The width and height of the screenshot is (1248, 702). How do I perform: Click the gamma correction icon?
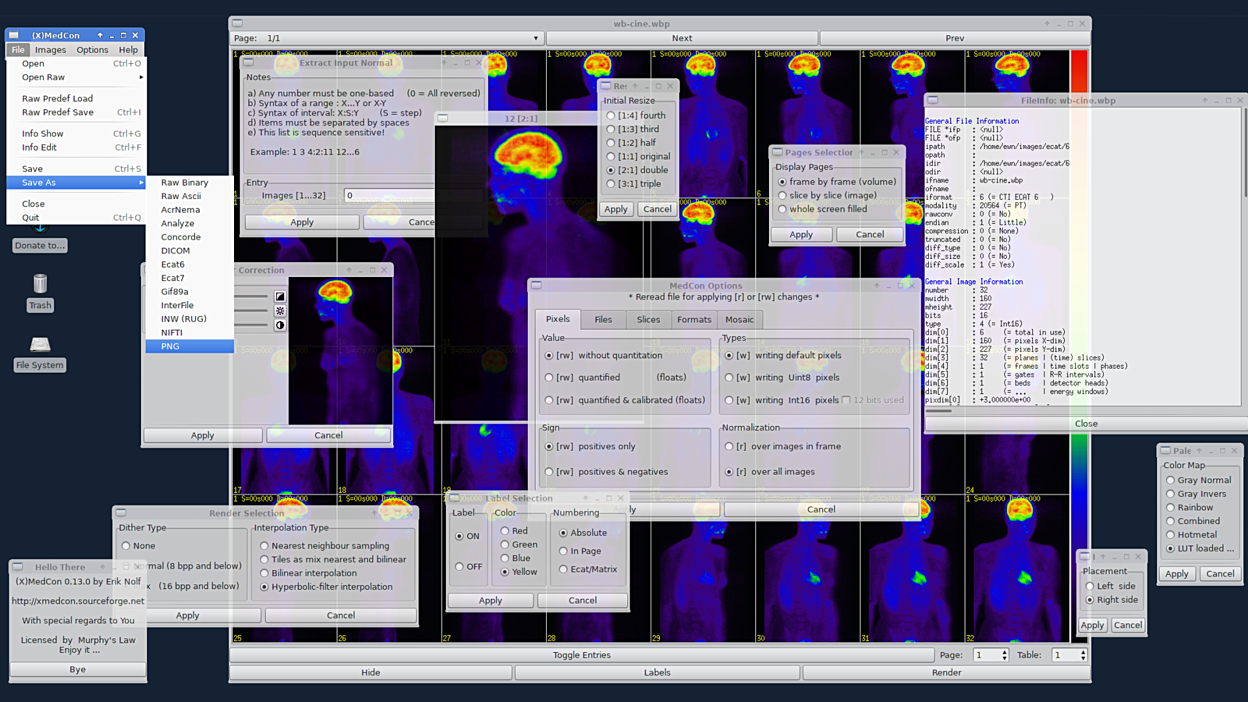coord(280,297)
